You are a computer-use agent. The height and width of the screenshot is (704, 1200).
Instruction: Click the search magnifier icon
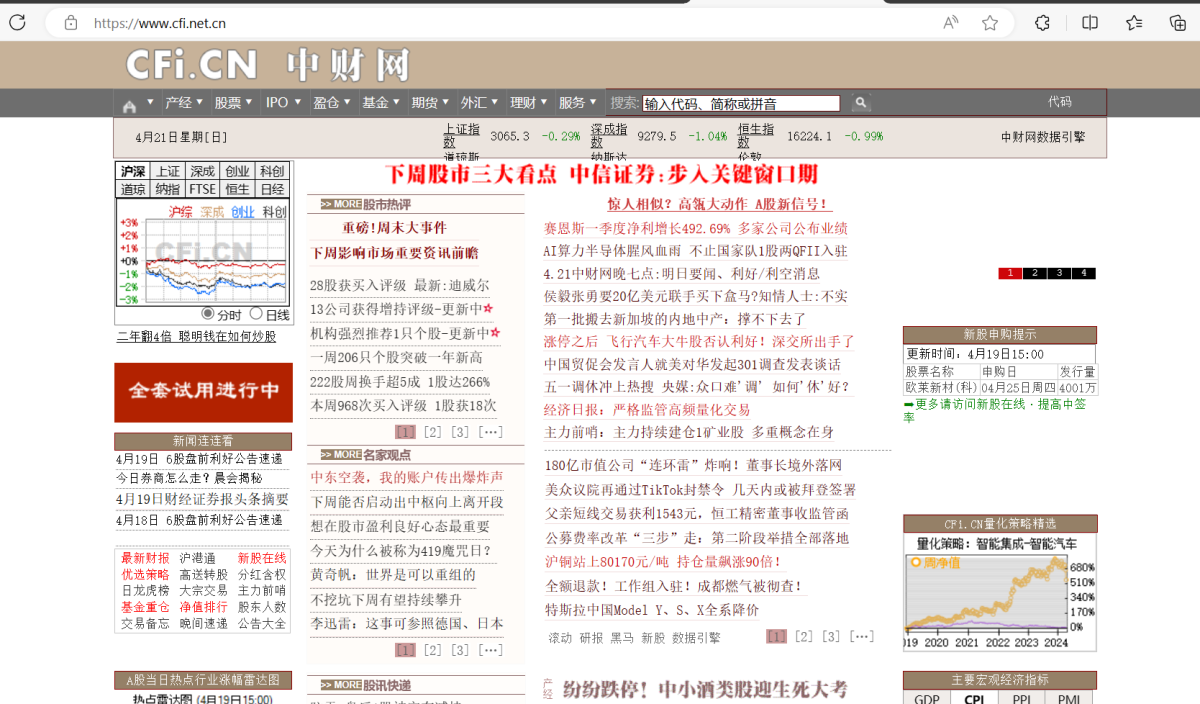coord(860,102)
